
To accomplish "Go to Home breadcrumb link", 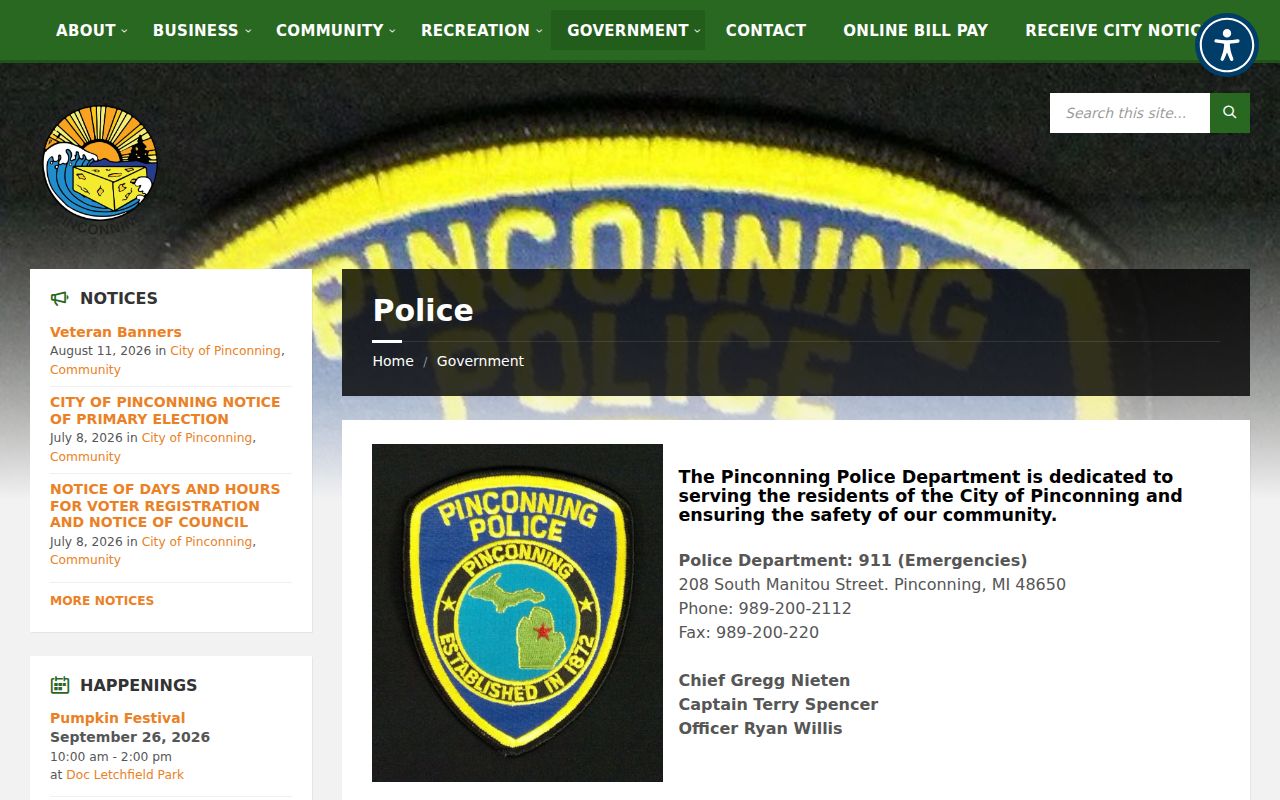I will 393,361.
